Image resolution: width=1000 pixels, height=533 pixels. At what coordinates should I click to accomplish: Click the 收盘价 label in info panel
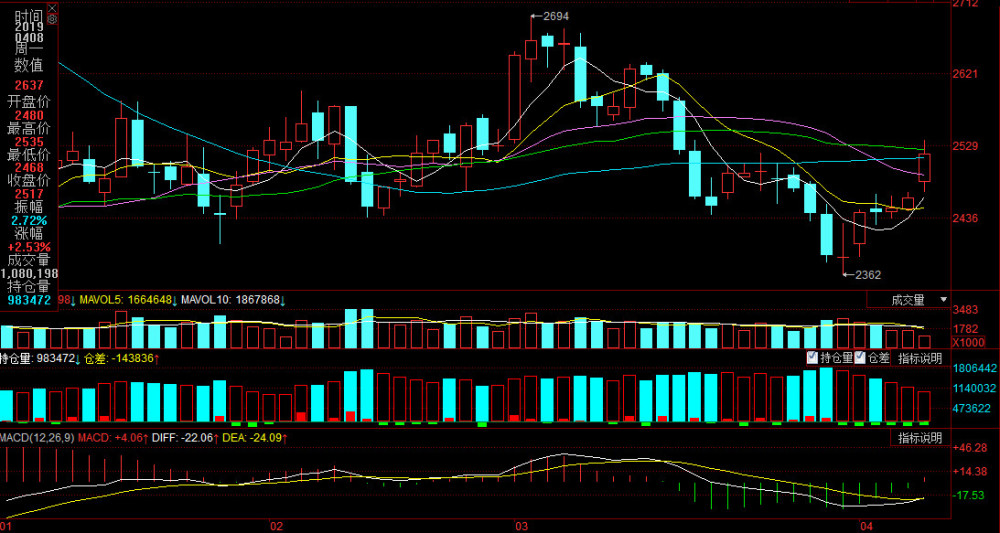pyautogui.click(x=29, y=180)
